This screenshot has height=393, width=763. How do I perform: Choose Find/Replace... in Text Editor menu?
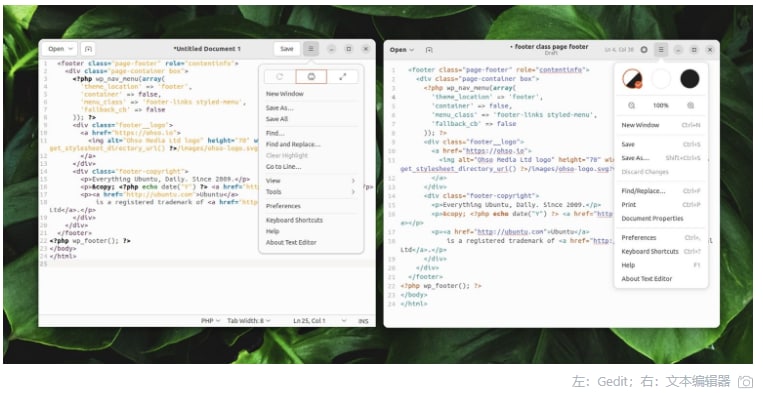pos(660,191)
